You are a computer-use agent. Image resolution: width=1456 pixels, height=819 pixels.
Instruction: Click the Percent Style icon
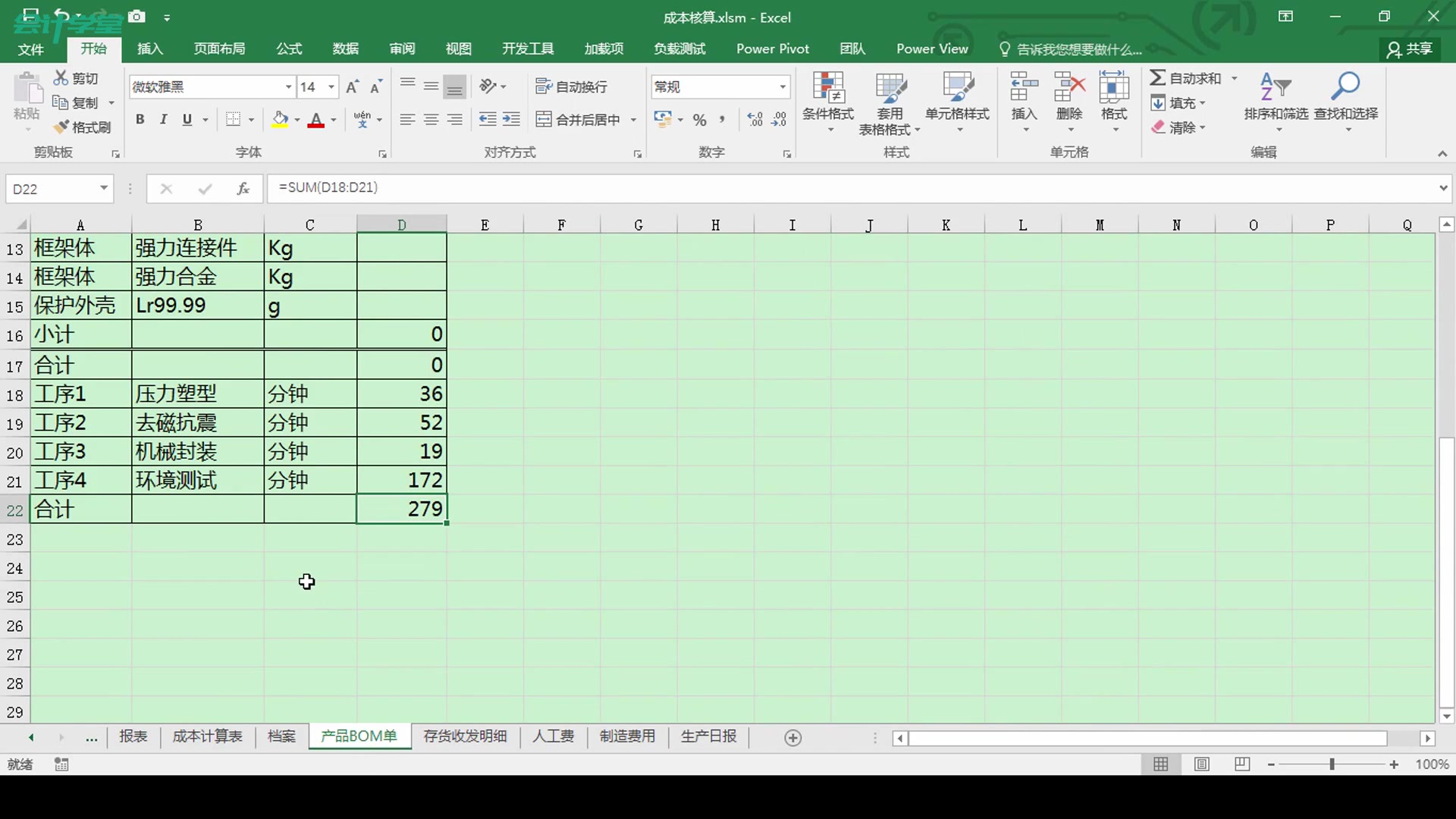point(699,120)
